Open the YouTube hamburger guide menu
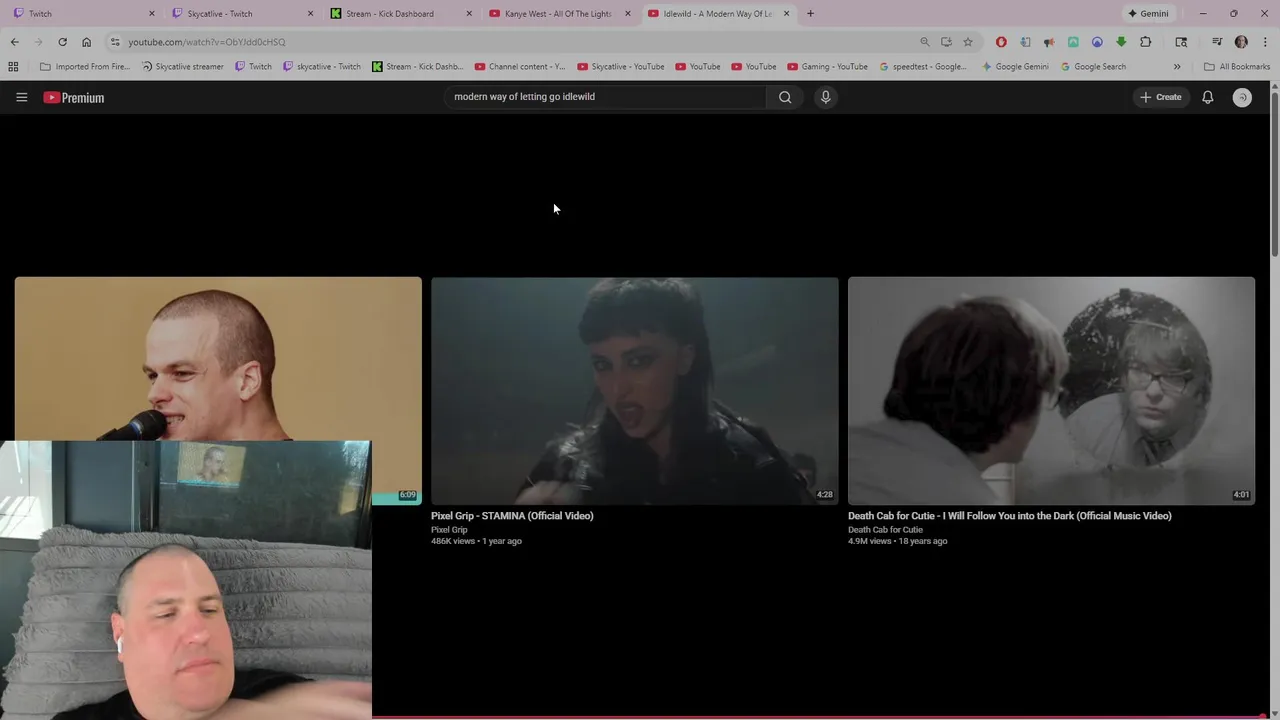This screenshot has width=1280, height=720. (21, 97)
